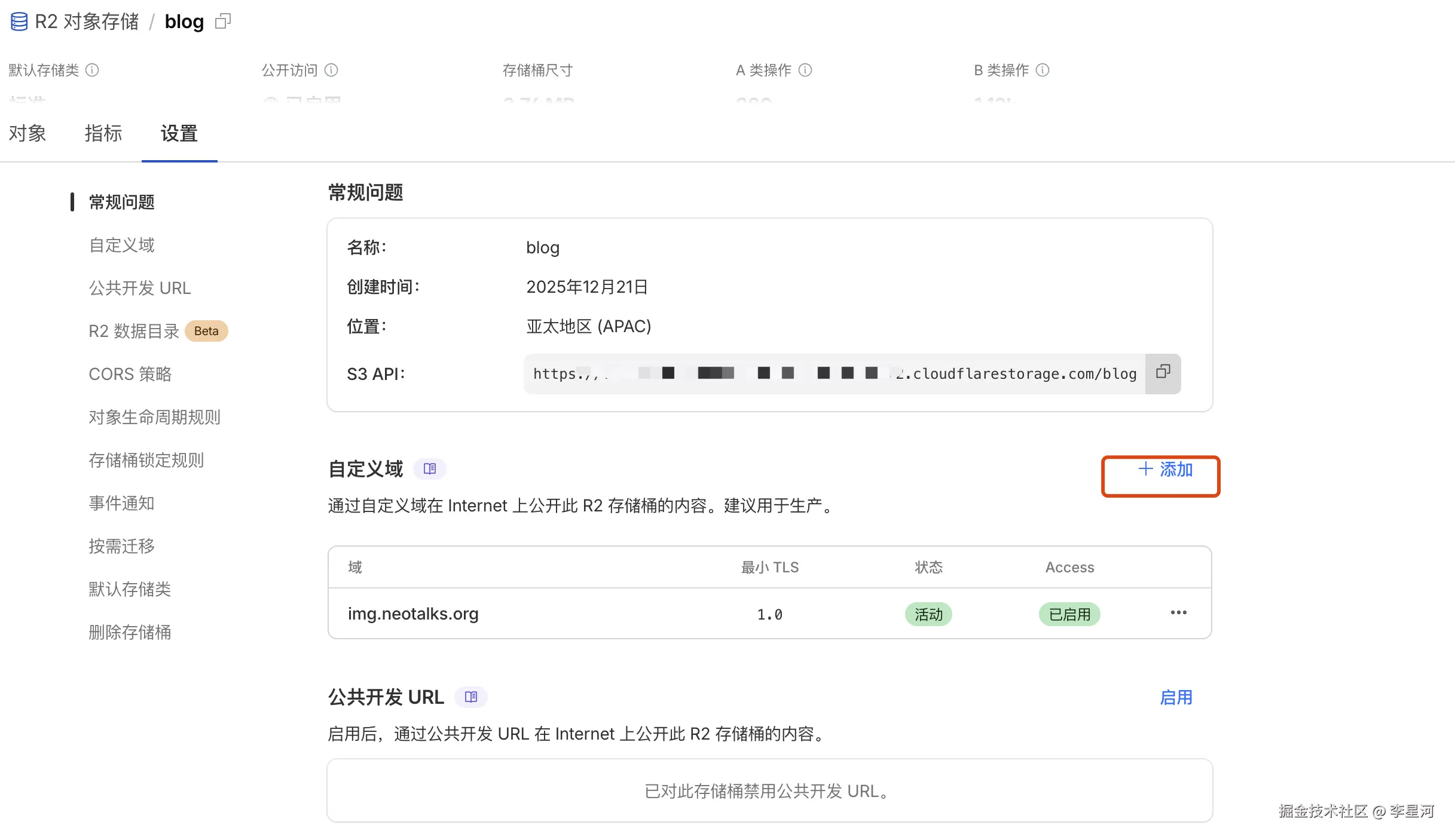The height and width of the screenshot is (840, 1455).
Task: Jump to 删除存储桶 section
Action: [x=130, y=632]
